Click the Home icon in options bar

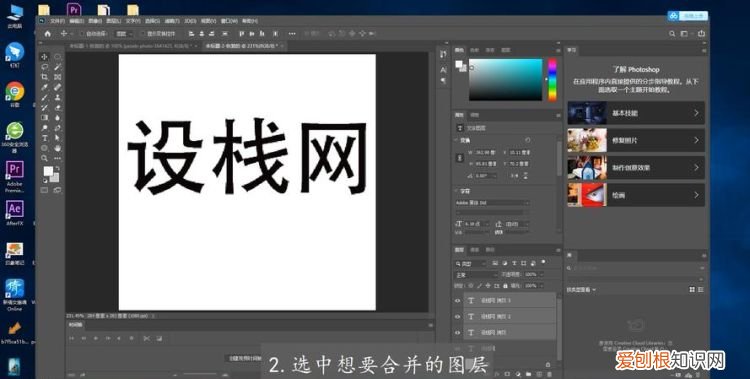pos(47,33)
